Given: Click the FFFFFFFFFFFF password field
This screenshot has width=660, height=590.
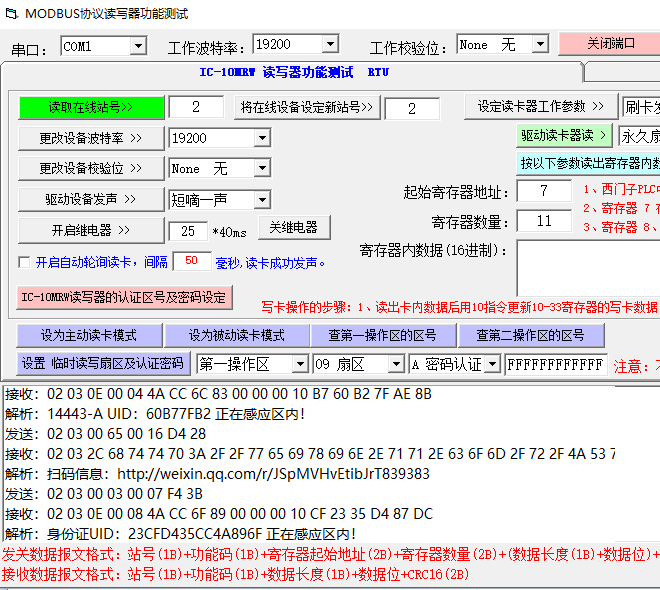Looking at the screenshot, I should [x=556, y=364].
